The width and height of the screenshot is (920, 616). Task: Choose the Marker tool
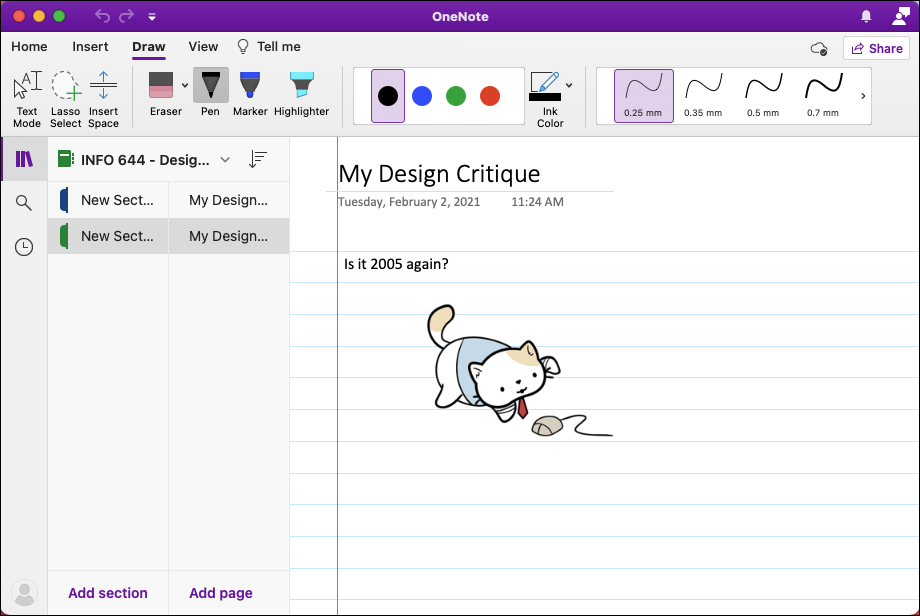click(x=250, y=94)
